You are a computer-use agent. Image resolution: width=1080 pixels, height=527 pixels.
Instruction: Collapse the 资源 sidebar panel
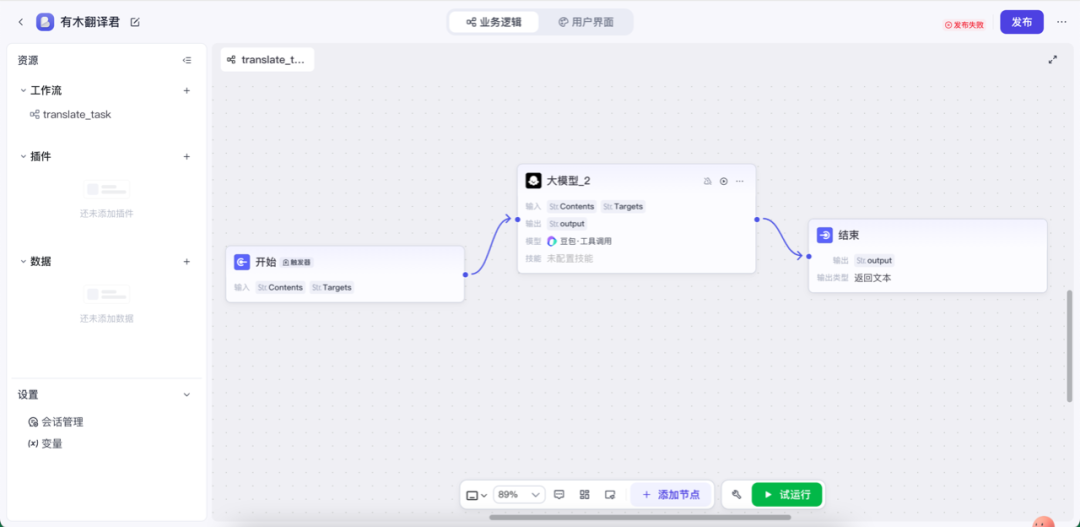tap(187, 61)
